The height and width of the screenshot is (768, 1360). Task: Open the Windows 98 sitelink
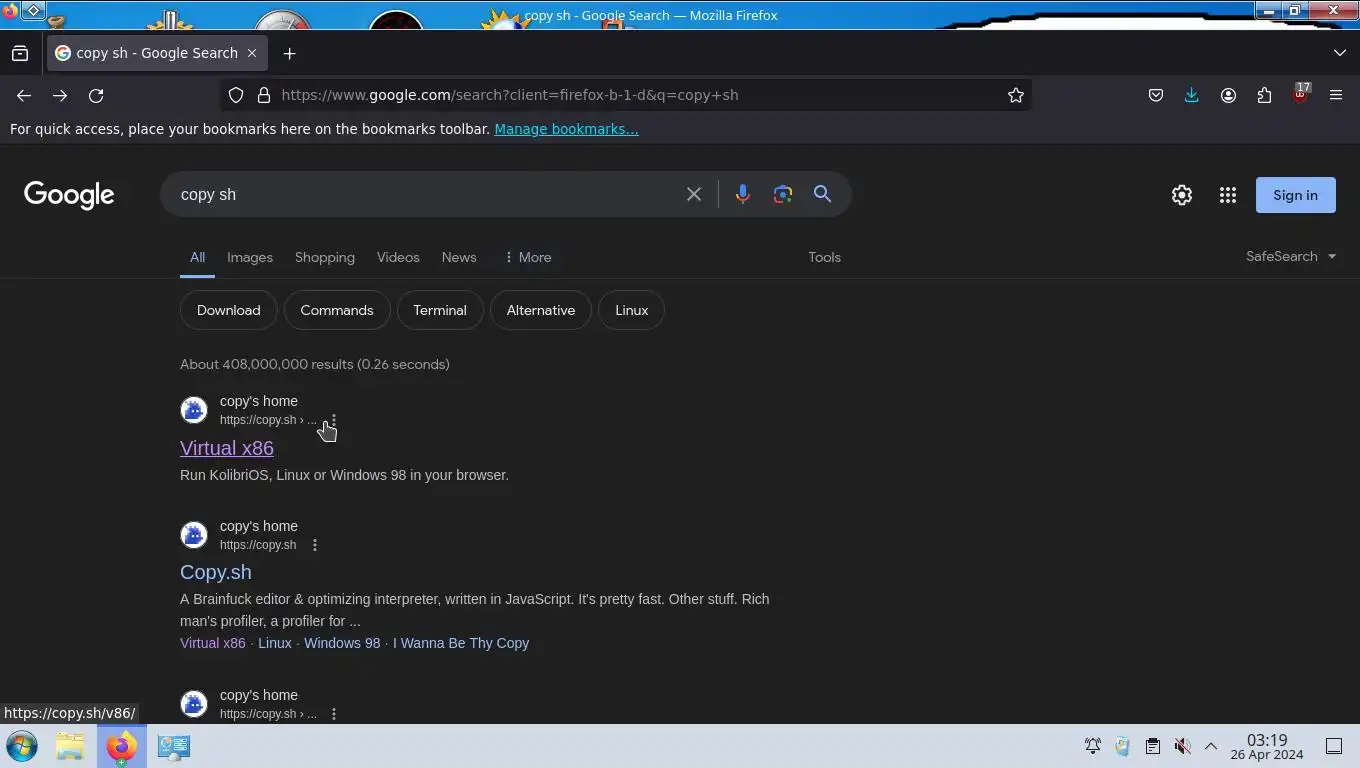342,643
